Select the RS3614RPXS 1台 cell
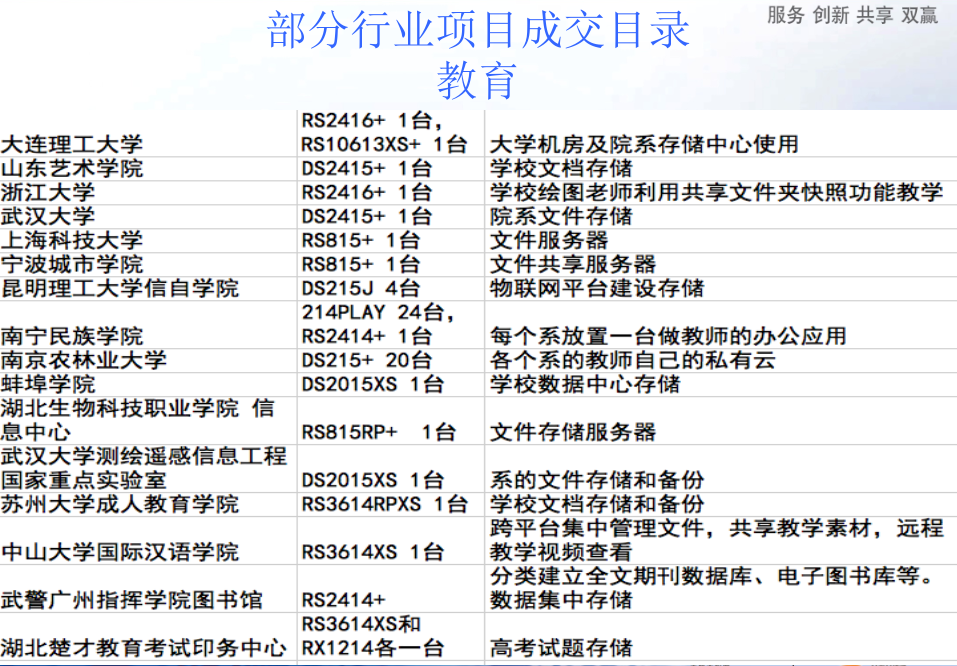957x666 pixels. click(384, 503)
